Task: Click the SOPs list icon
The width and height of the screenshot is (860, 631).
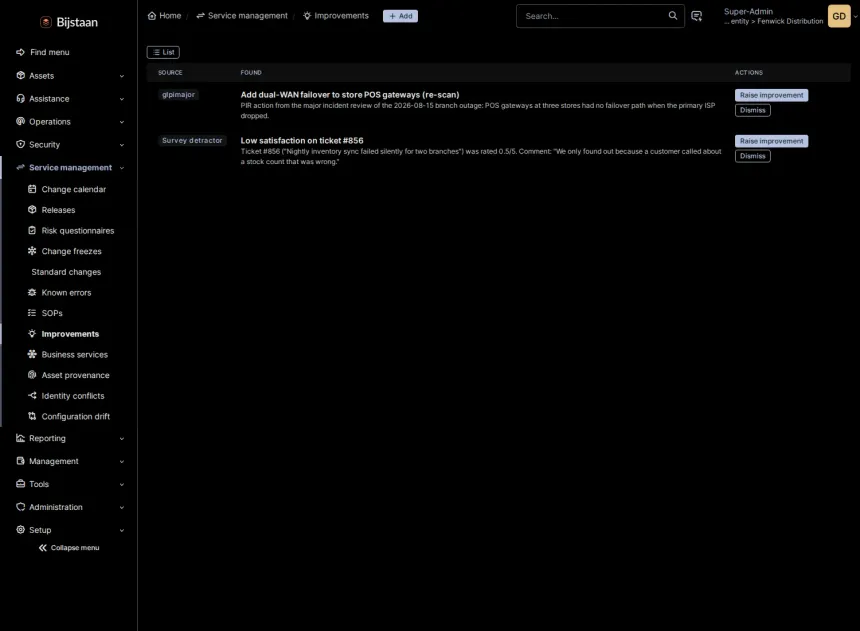Action: pos(32,313)
